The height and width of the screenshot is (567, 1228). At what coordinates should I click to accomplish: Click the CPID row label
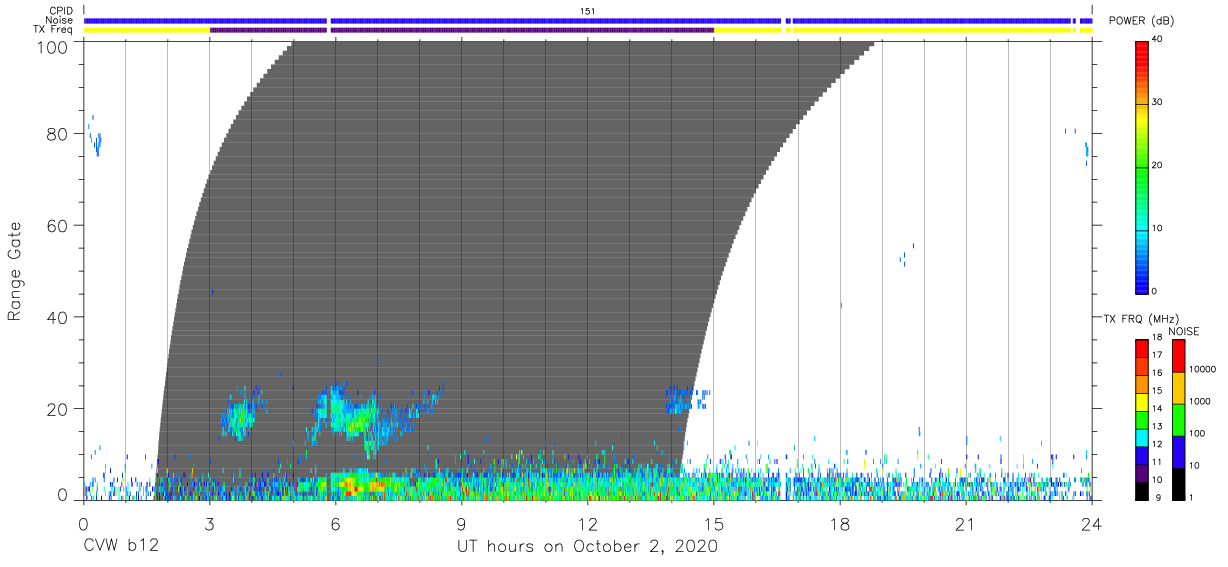point(60,11)
